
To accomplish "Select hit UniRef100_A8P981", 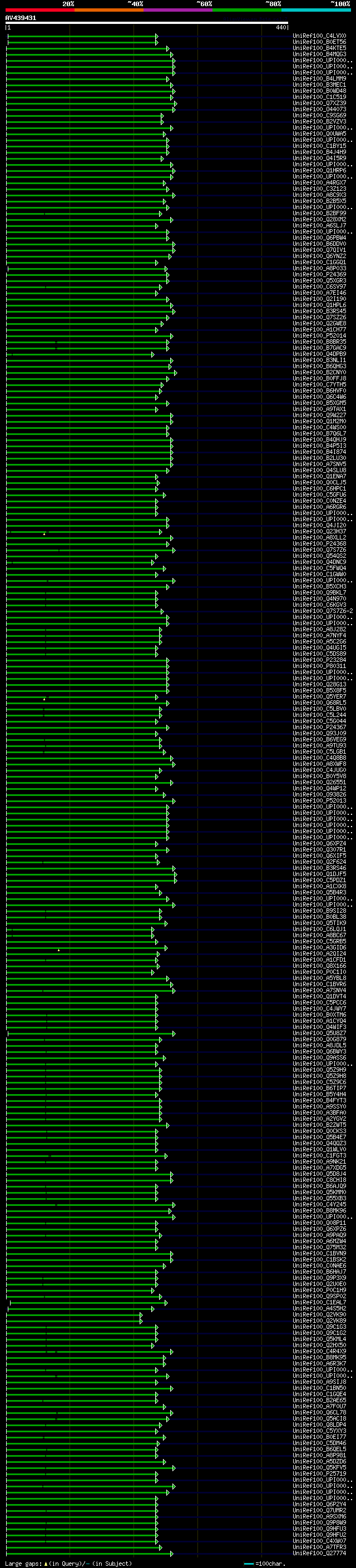I will pyautogui.click(x=319, y=1456).
